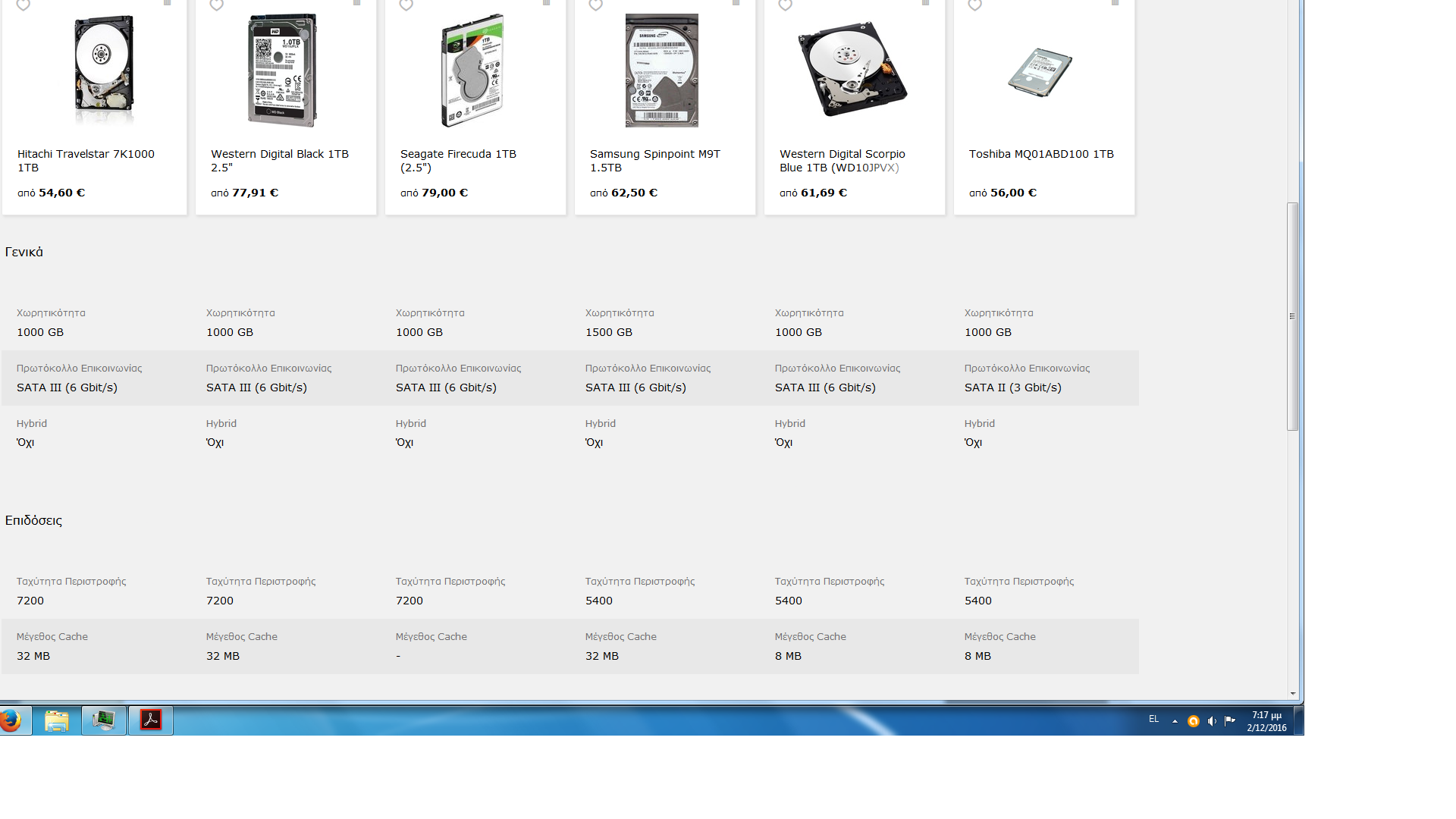Open Action Center flag tray icon

click(1230, 721)
